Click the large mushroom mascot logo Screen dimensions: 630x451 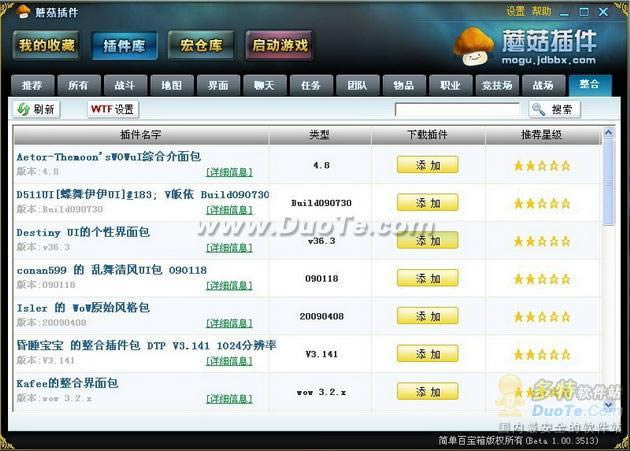473,46
